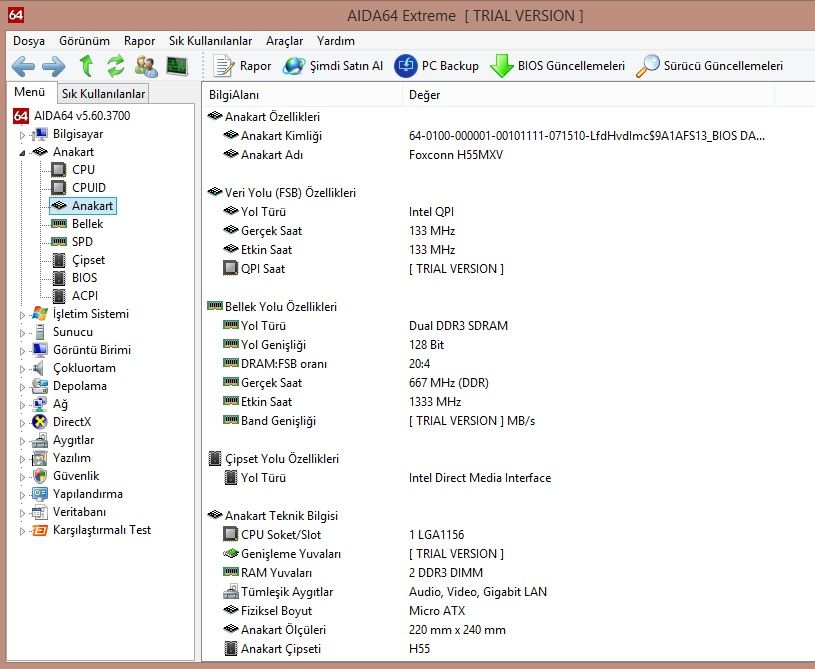This screenshot has height=669, width=815.
Task: Select the Çipset tree item
Action: (x=88, y=259)
